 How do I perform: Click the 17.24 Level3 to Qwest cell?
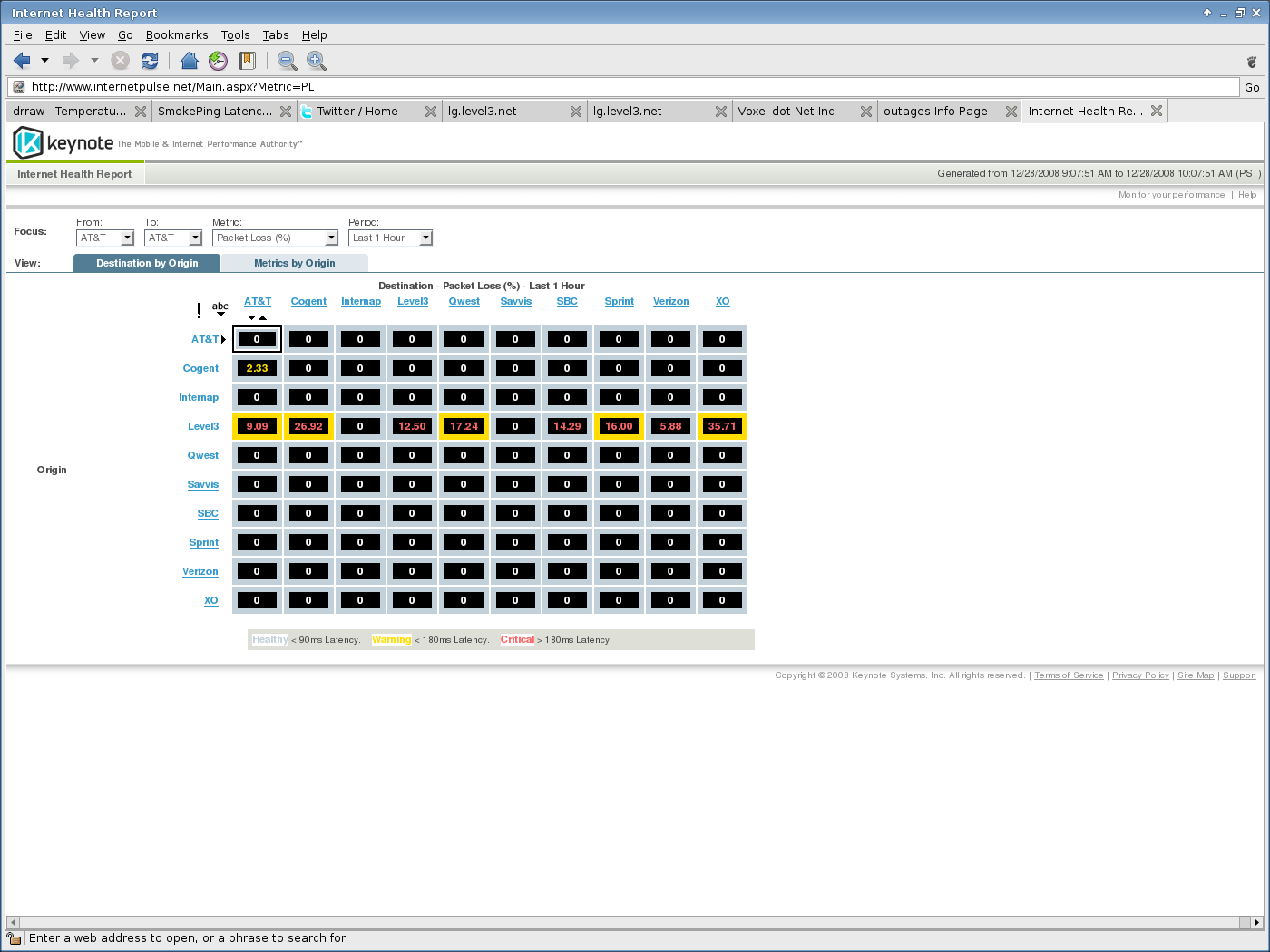pos(464,426)
